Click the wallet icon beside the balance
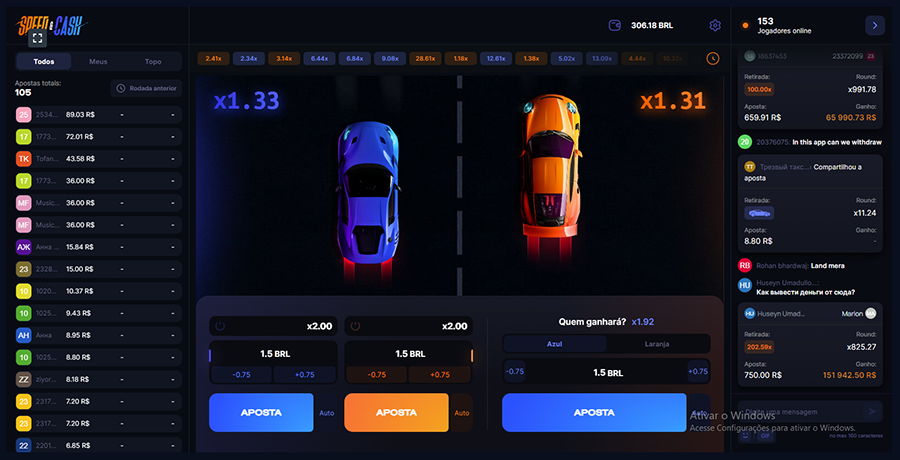This screenshot has width=900, height=460. click(x=614, y=25)
